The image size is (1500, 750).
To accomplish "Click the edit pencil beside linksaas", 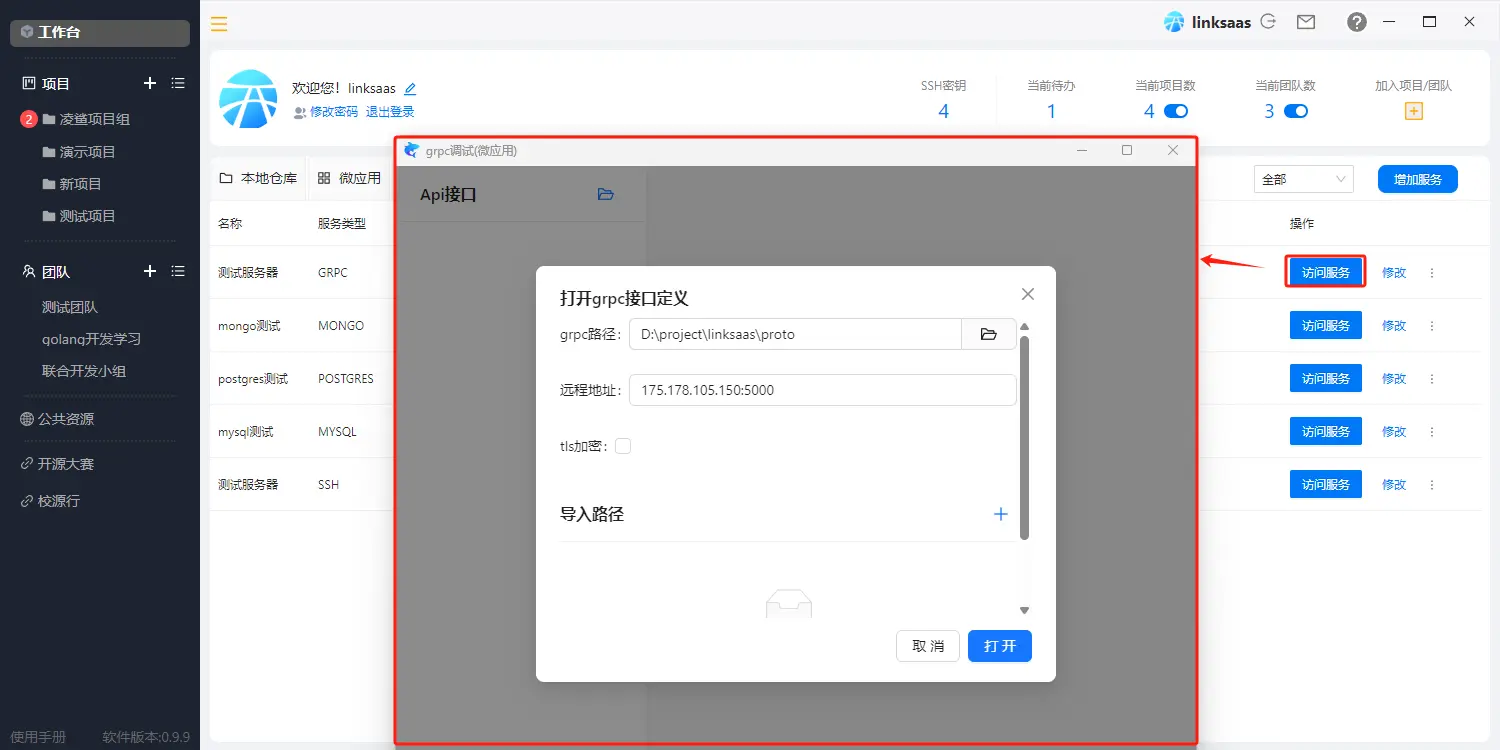I will (x=410, y=89).
